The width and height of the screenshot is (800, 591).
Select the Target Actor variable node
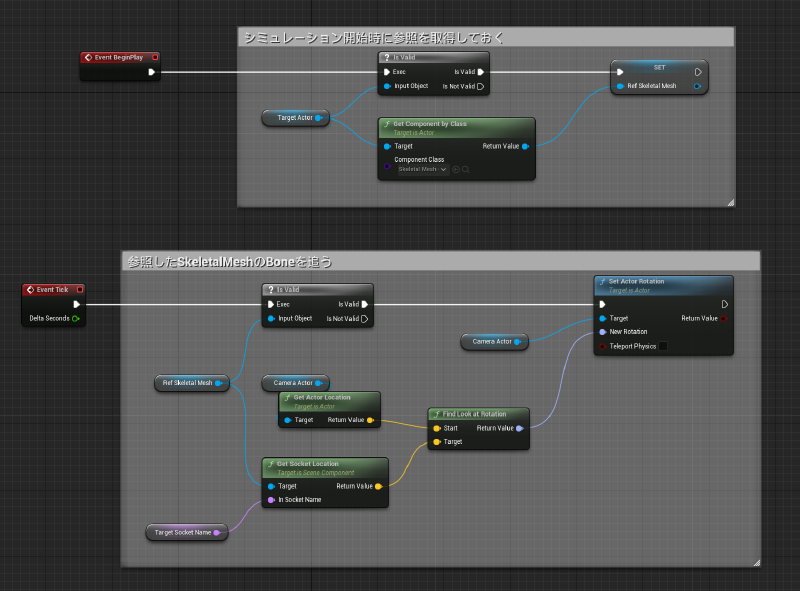pos(295,118)
